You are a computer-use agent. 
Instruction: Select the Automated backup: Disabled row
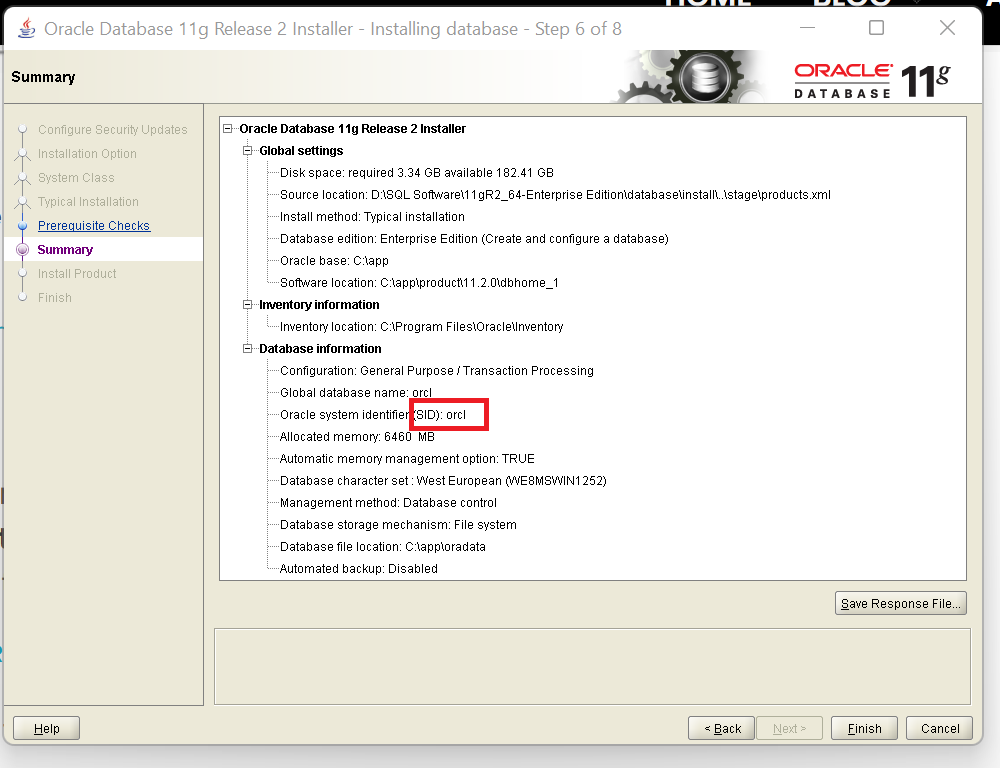pyautogui.click(x=358, y=569)
